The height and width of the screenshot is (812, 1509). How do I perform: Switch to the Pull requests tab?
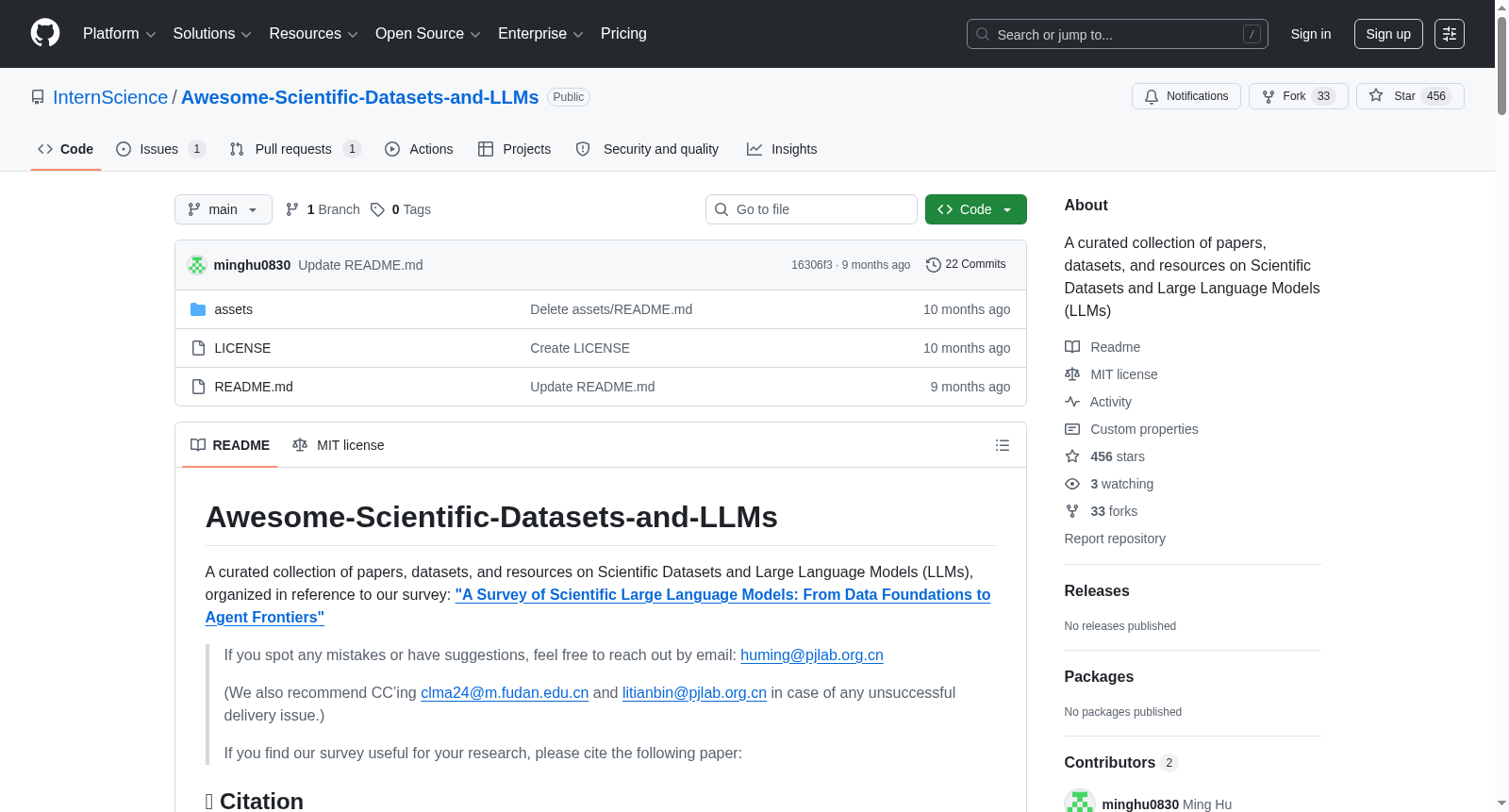coord(295,149)
